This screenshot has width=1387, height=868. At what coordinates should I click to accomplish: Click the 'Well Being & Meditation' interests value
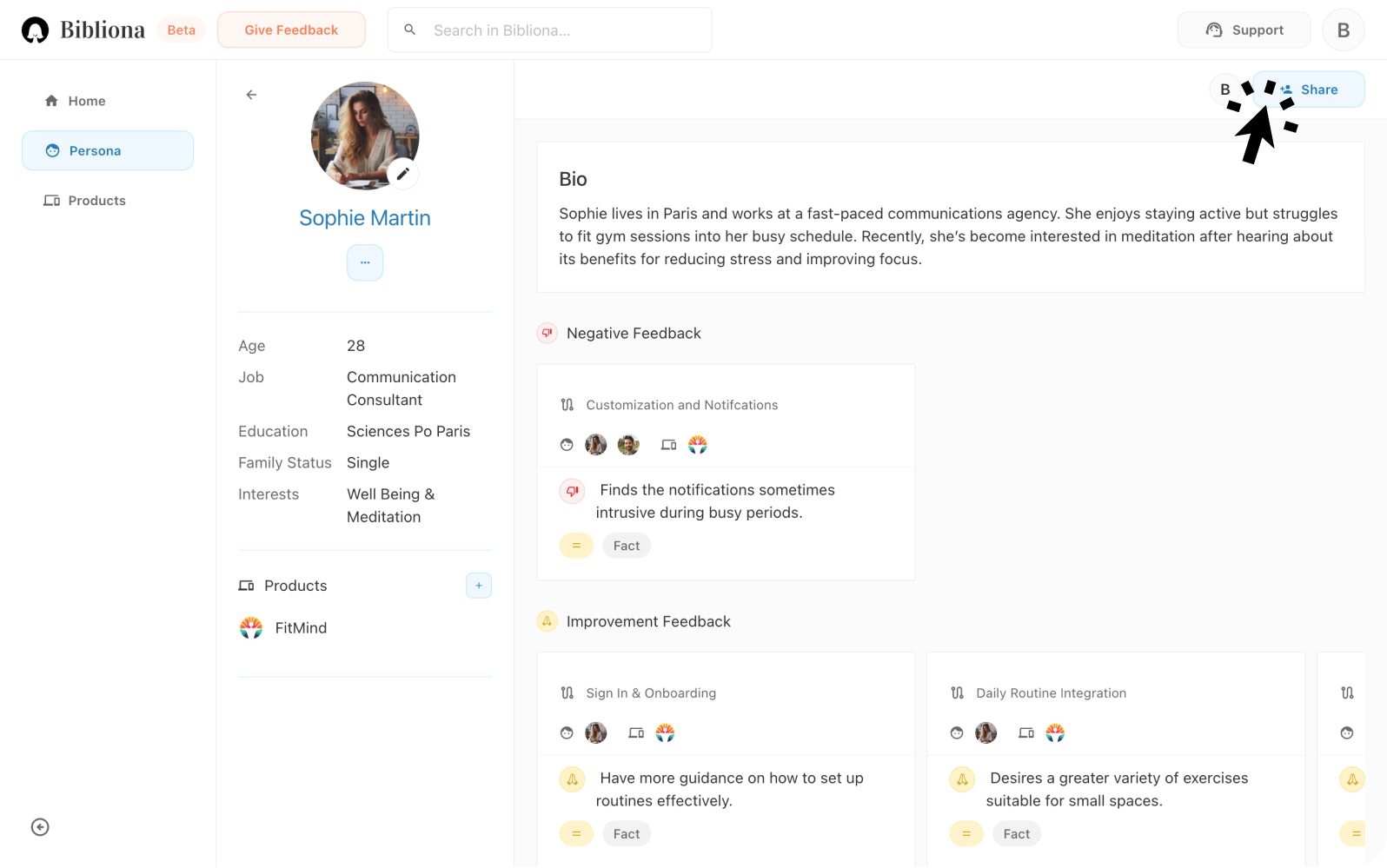pyautogui.click(x=391, y=506)
